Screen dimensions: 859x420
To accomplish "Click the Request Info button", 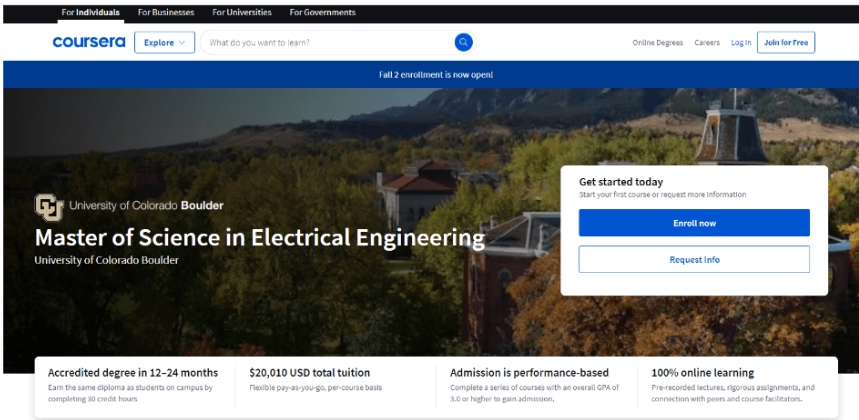I will [694, 259].
